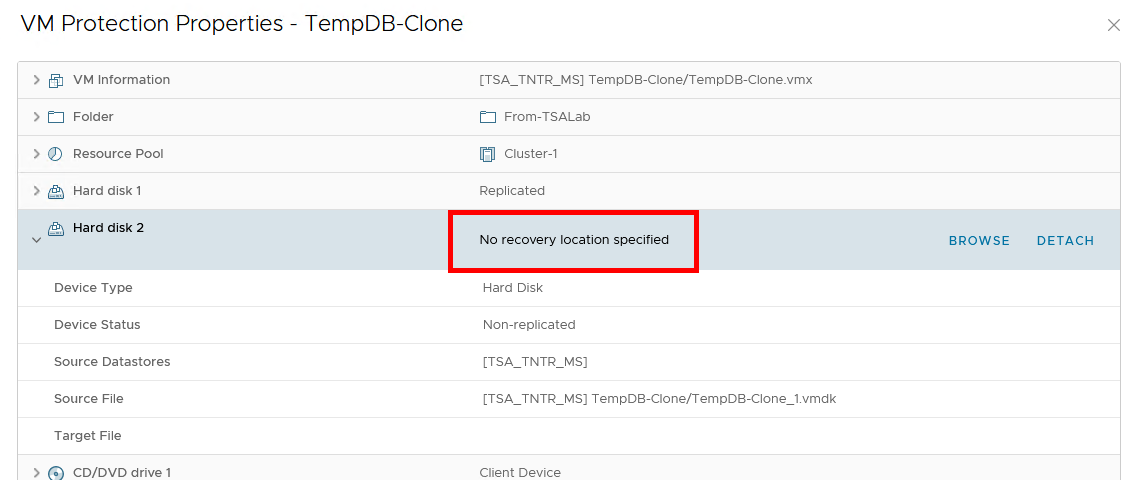The width and height of the screenshot is (1133, 480).
Task: Click the Hard disk 2 icon
Action: coord(56,228)
